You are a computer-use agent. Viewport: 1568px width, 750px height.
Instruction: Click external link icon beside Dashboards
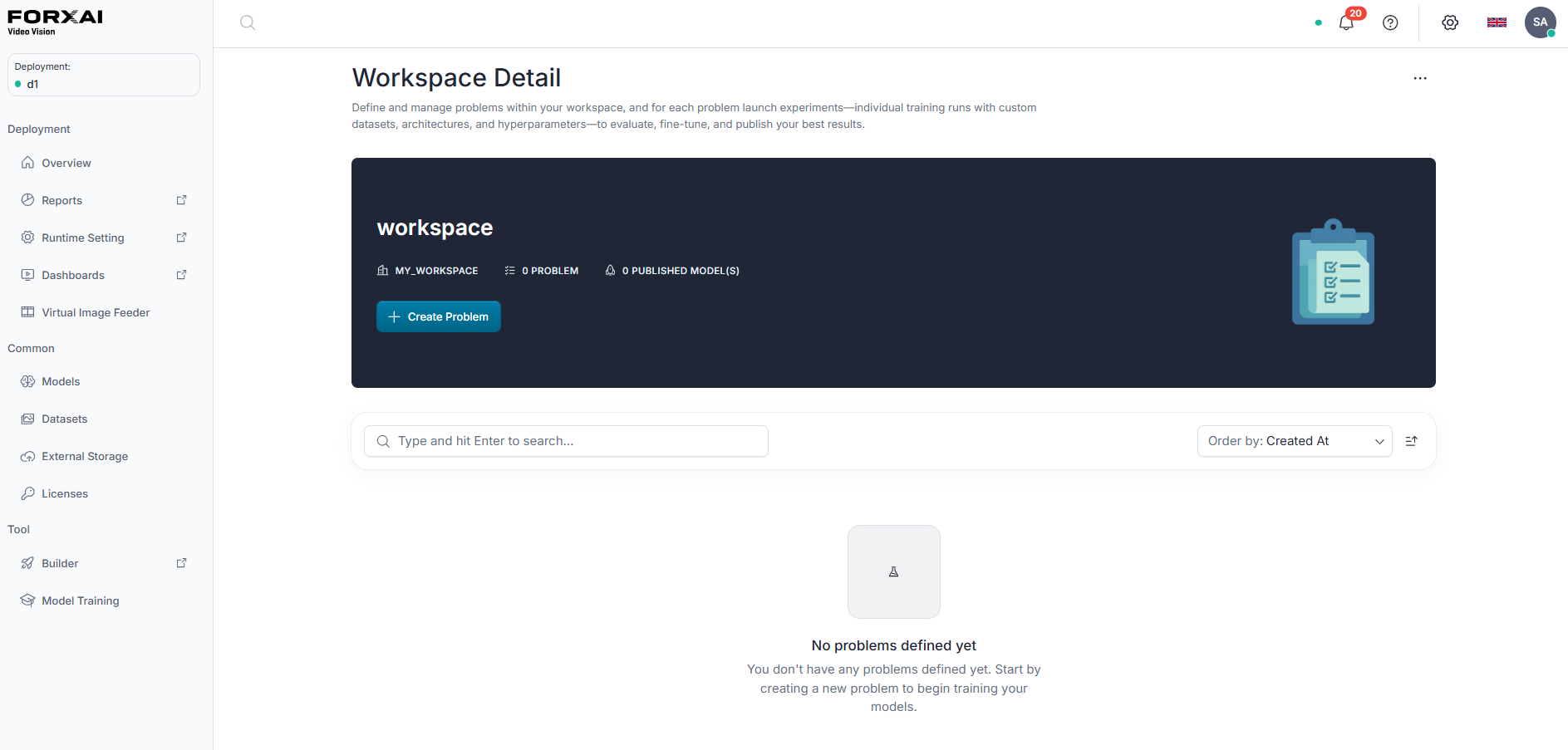coord(182,275)
